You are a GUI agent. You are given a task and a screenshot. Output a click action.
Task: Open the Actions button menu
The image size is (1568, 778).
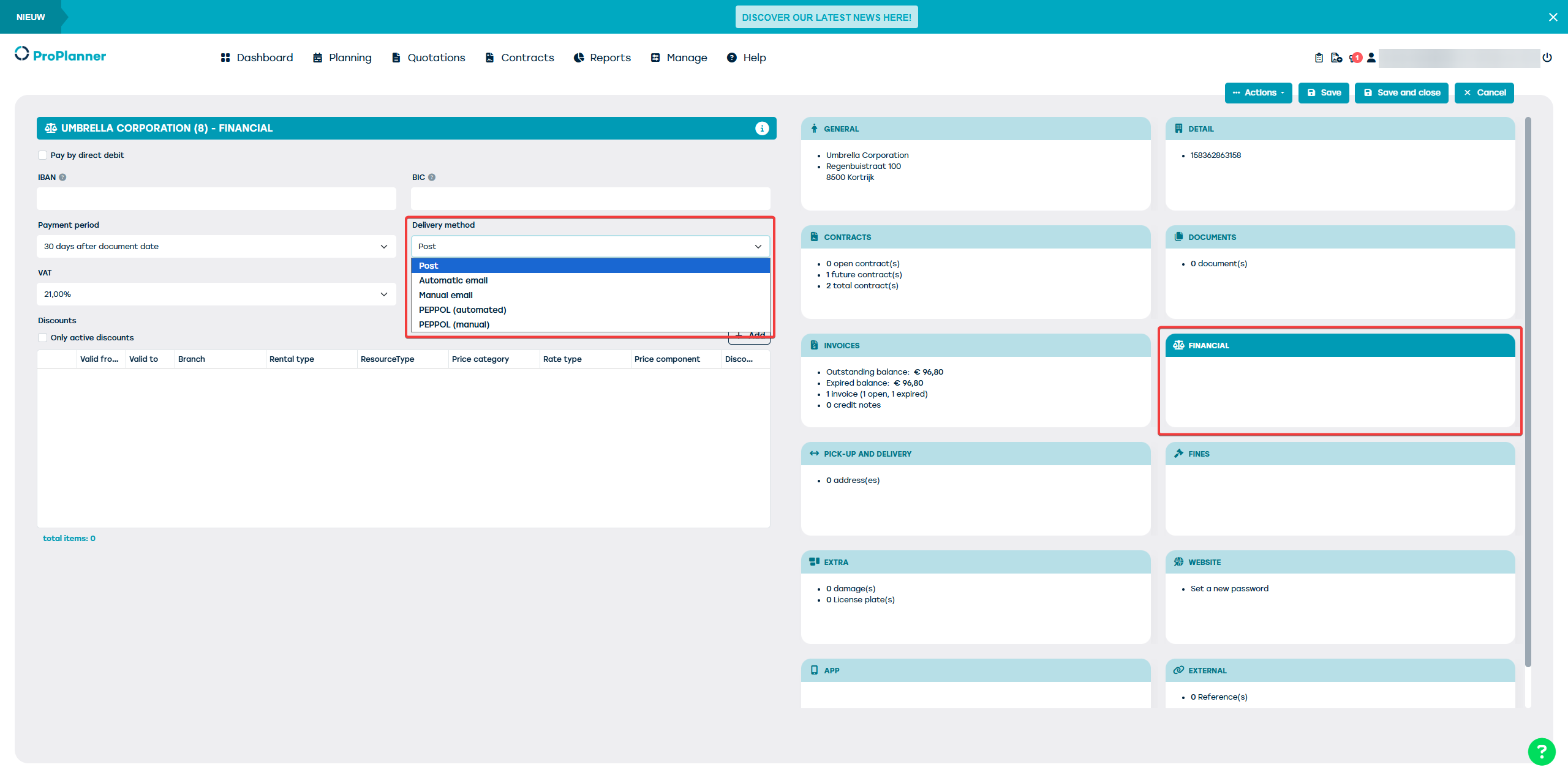tap(1258, 93)
